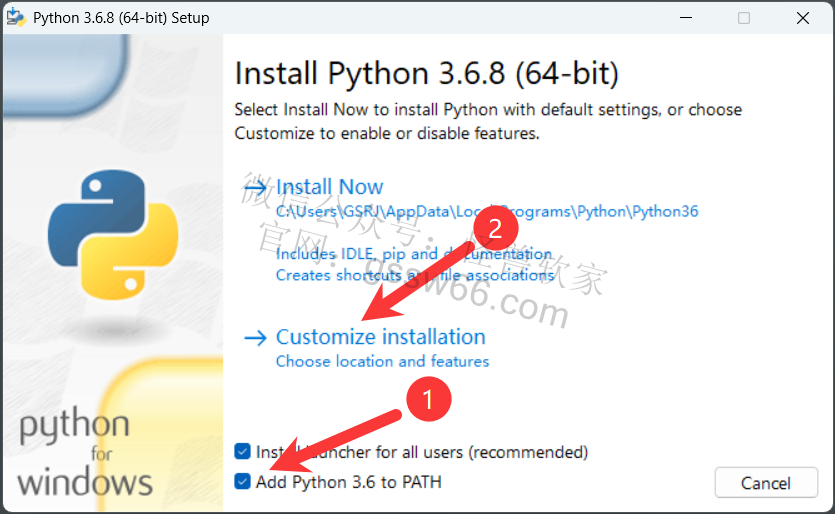Close the Python 3.6.8 Setup window
Screen dimensions: 835x514
[803, 18]
